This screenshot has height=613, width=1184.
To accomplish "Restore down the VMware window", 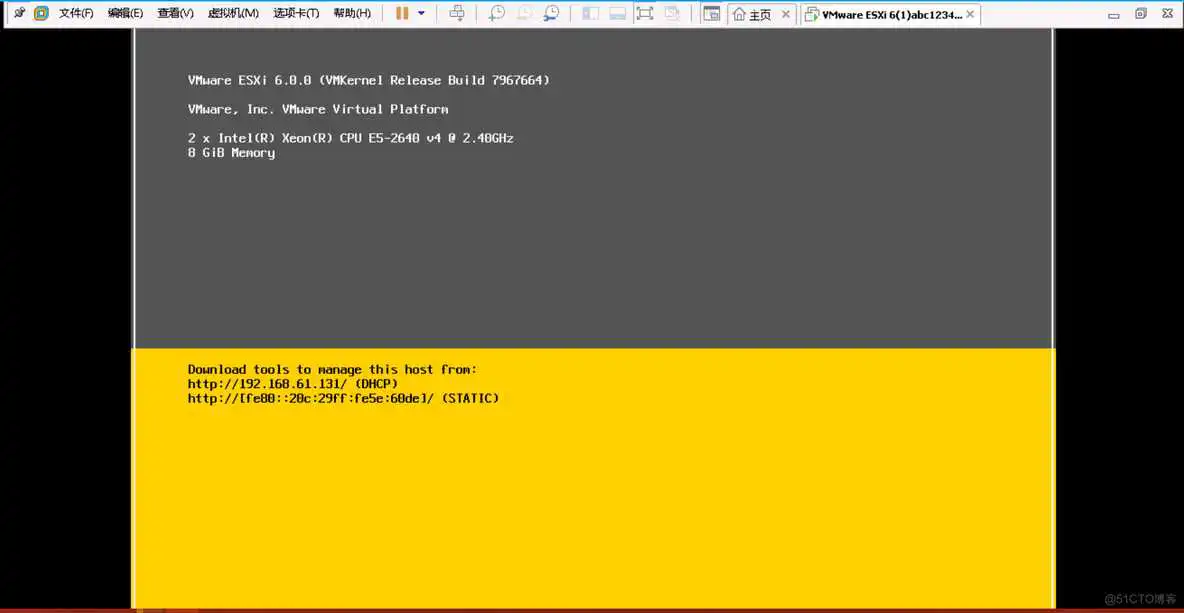I will pos(1141,14).
